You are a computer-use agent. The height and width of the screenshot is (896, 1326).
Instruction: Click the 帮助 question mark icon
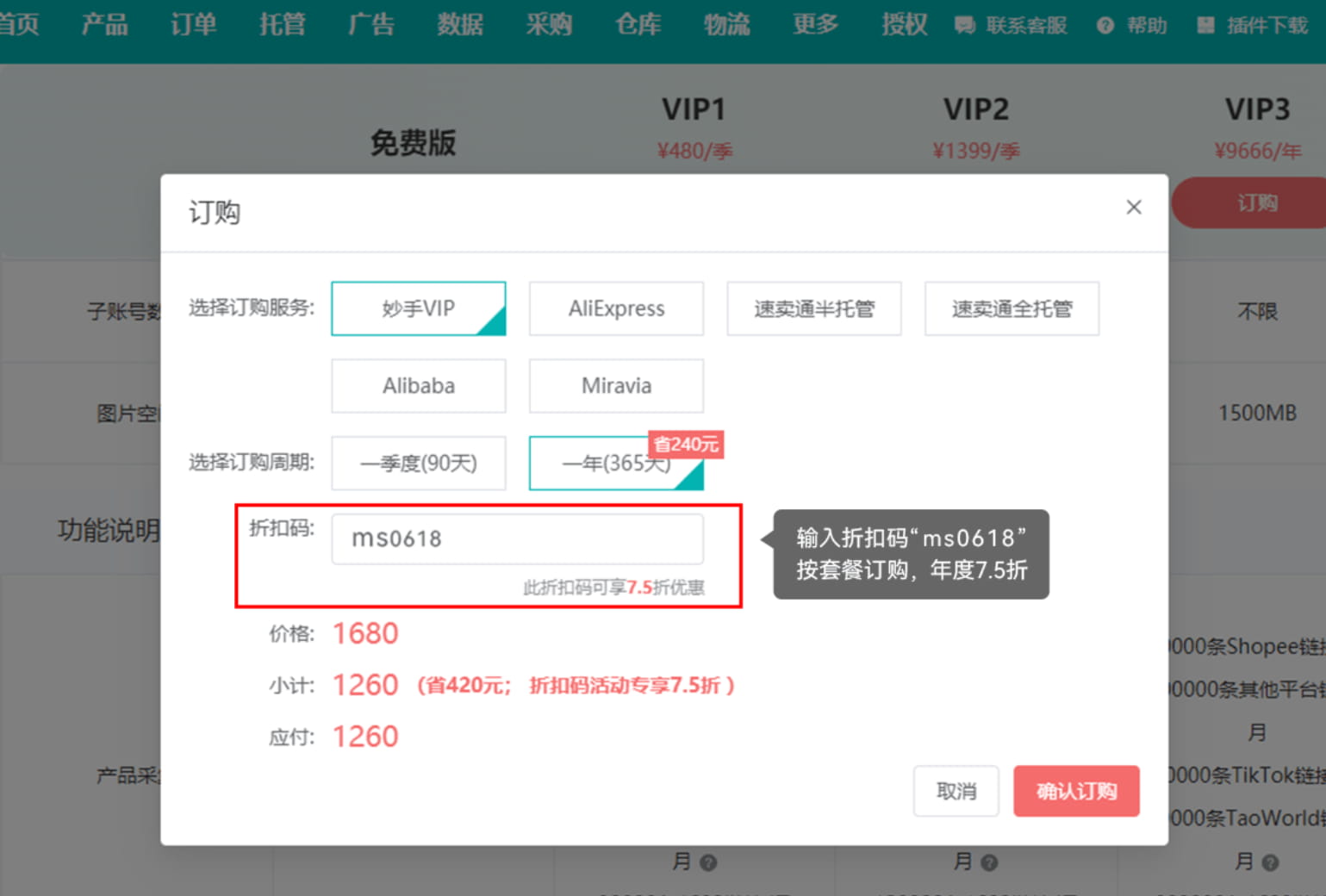pos(1105,26)
